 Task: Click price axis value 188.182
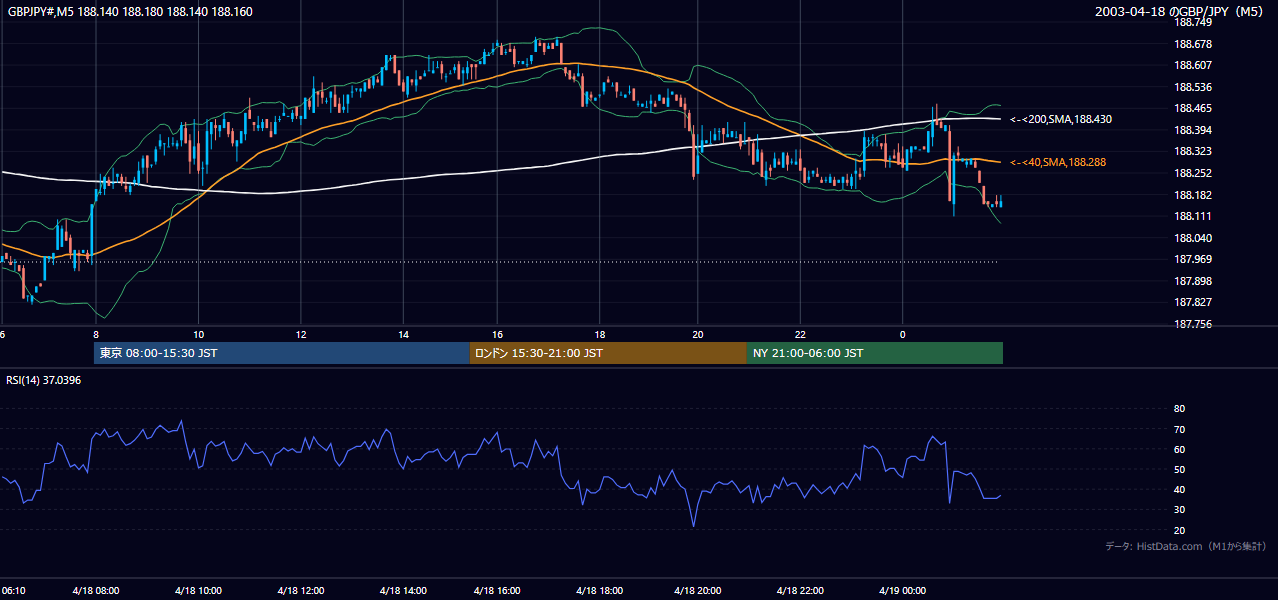coord(1192,195)
